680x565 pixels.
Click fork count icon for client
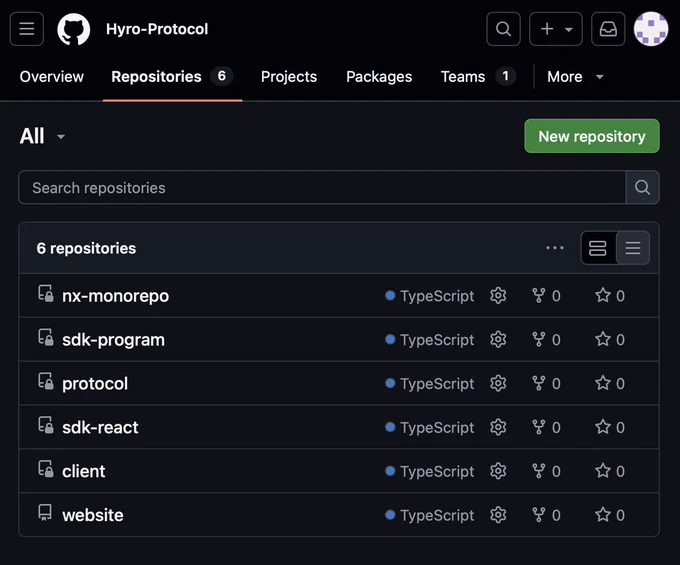(539, 471)
